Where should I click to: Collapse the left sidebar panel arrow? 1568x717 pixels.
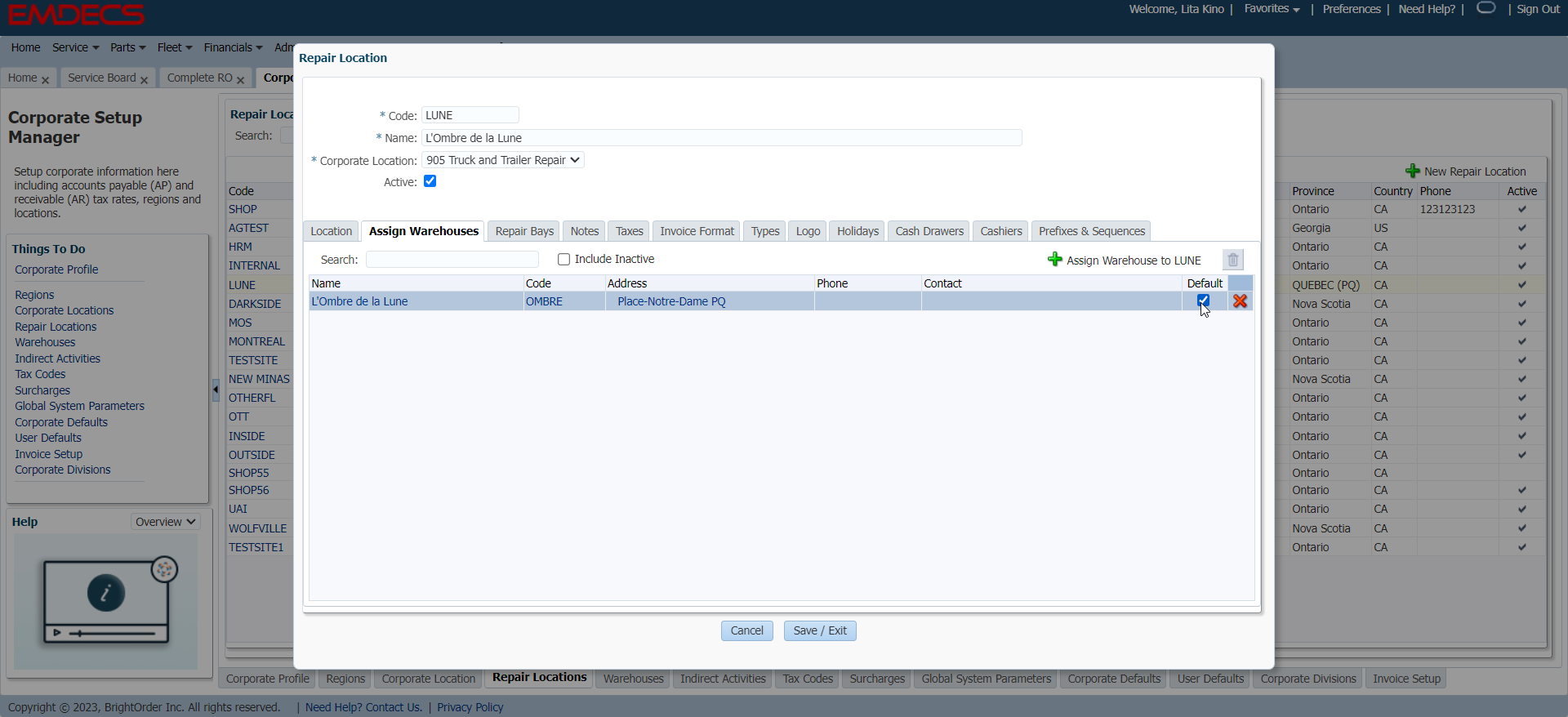pyautogui.click(x=216, y=390)
